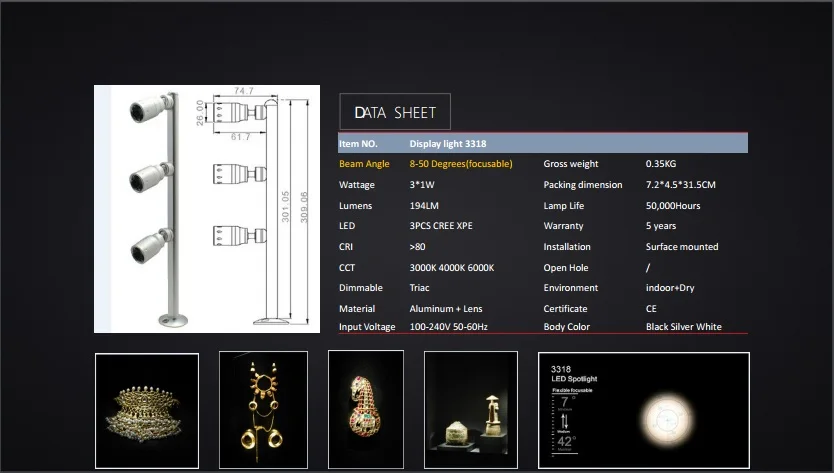This screenshot has height=473, width=834.
Task: Open the 3318 LED Spotlight beam thumbnail
Action: (644, 410)
